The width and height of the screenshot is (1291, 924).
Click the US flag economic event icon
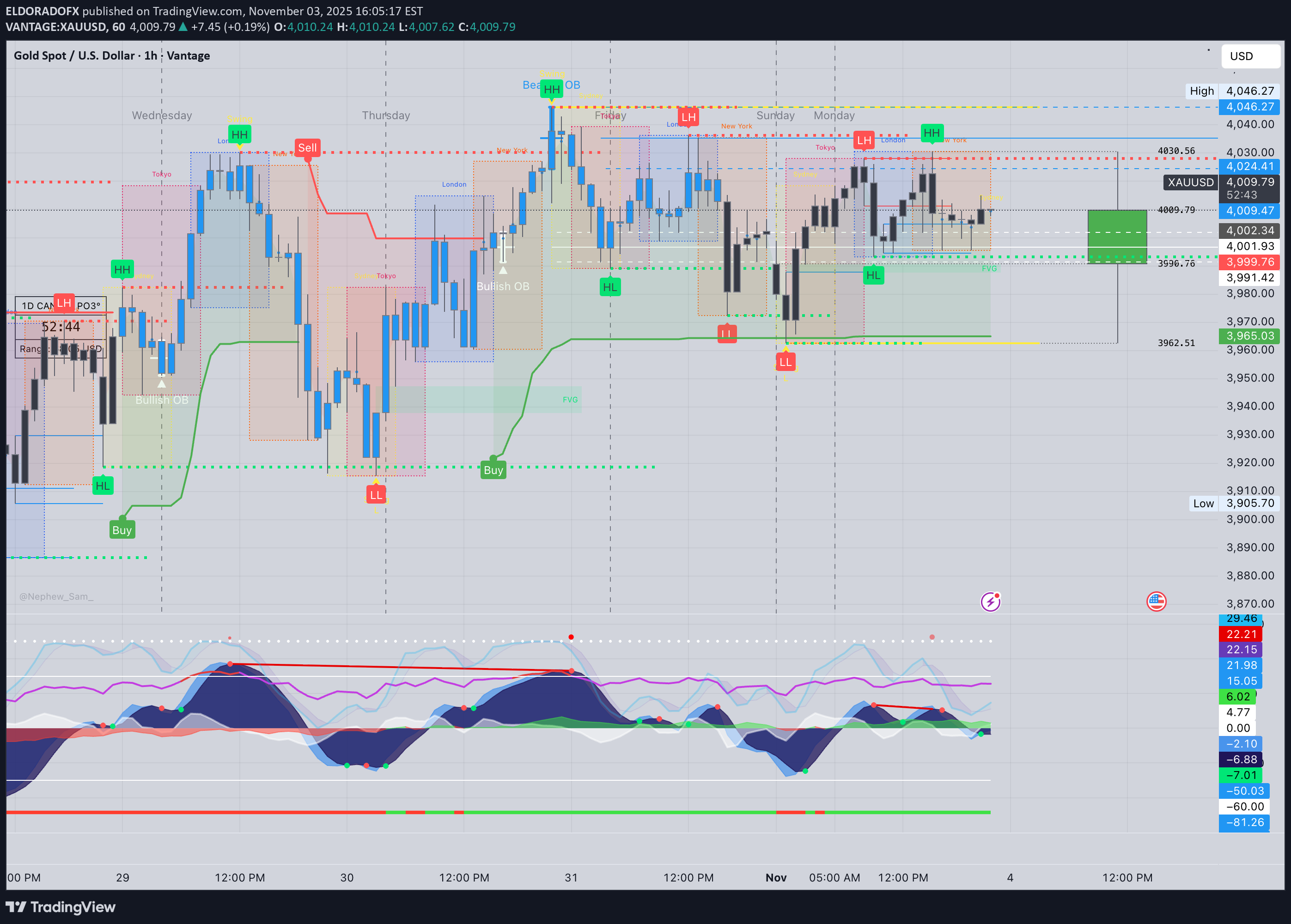tap(1156, 602)
